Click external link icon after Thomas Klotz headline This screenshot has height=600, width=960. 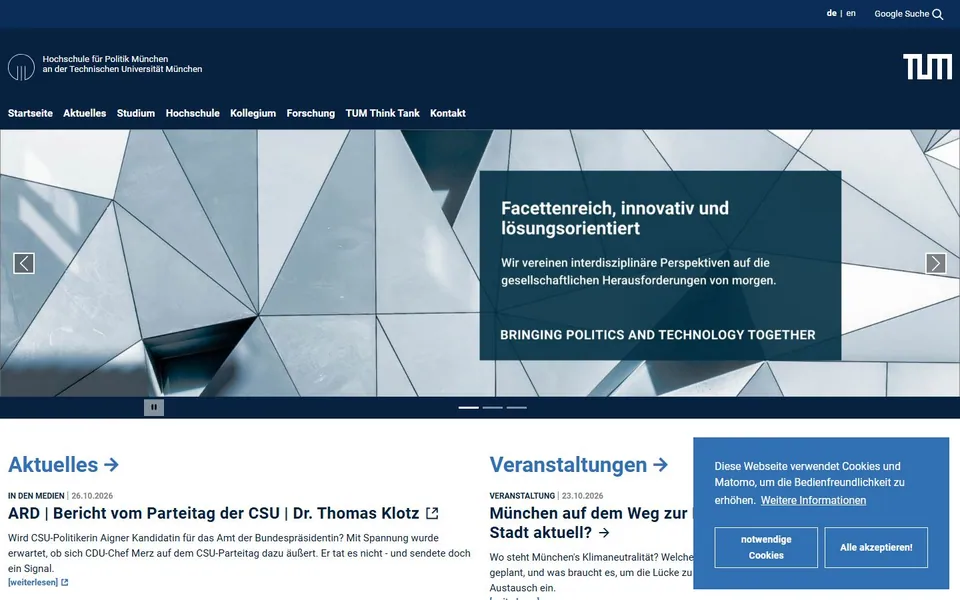coord(432,513)
